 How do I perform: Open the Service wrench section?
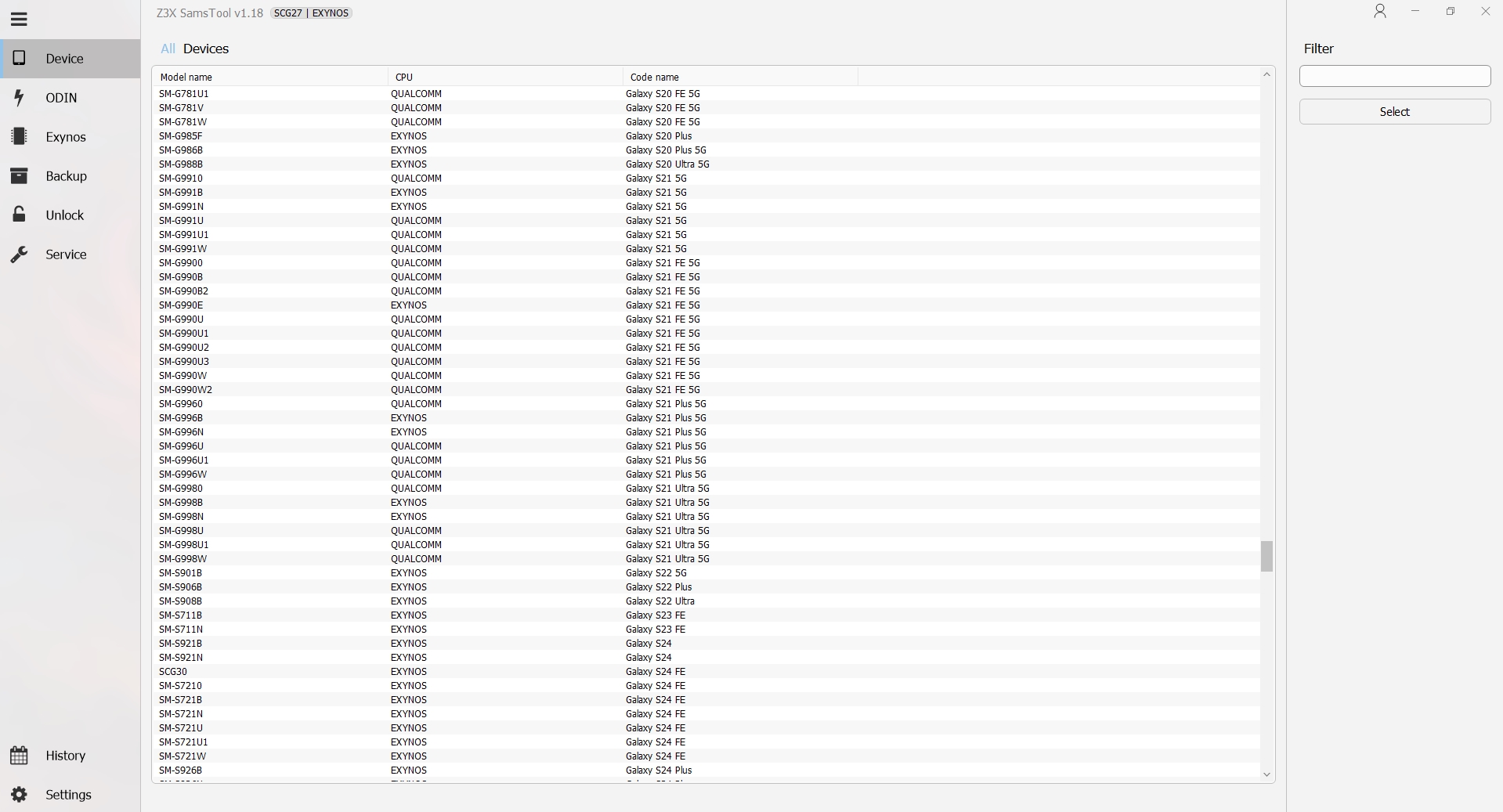pos(19,254)
